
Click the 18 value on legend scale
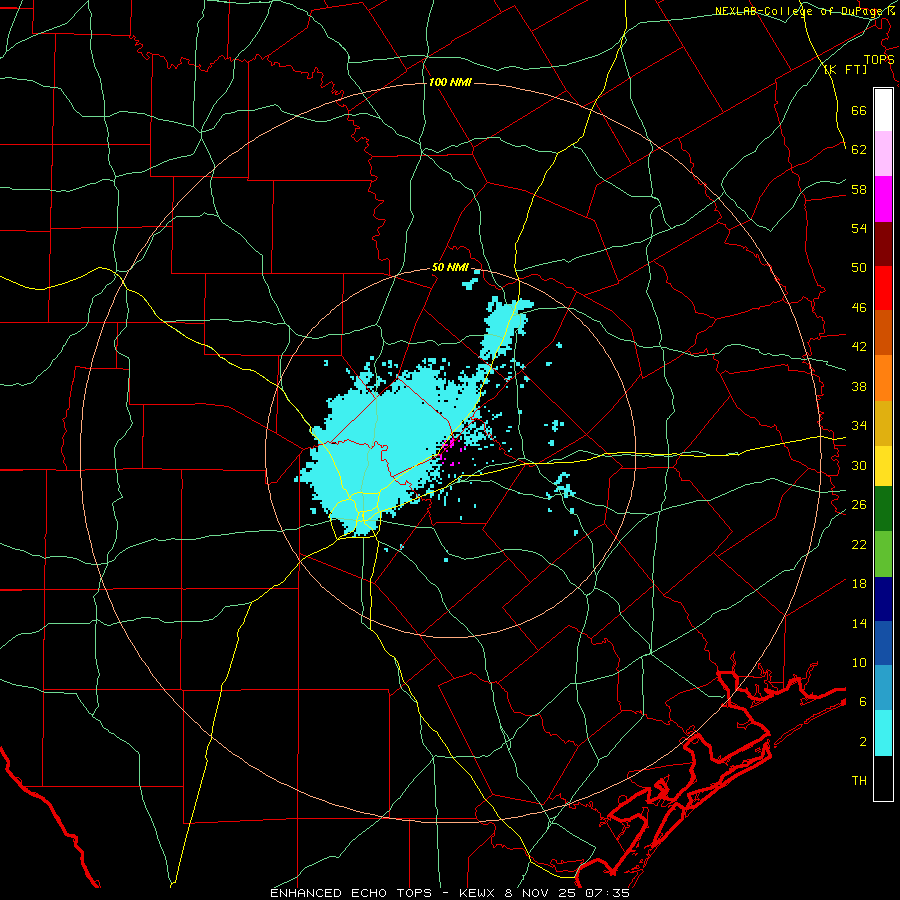(859, 583)
